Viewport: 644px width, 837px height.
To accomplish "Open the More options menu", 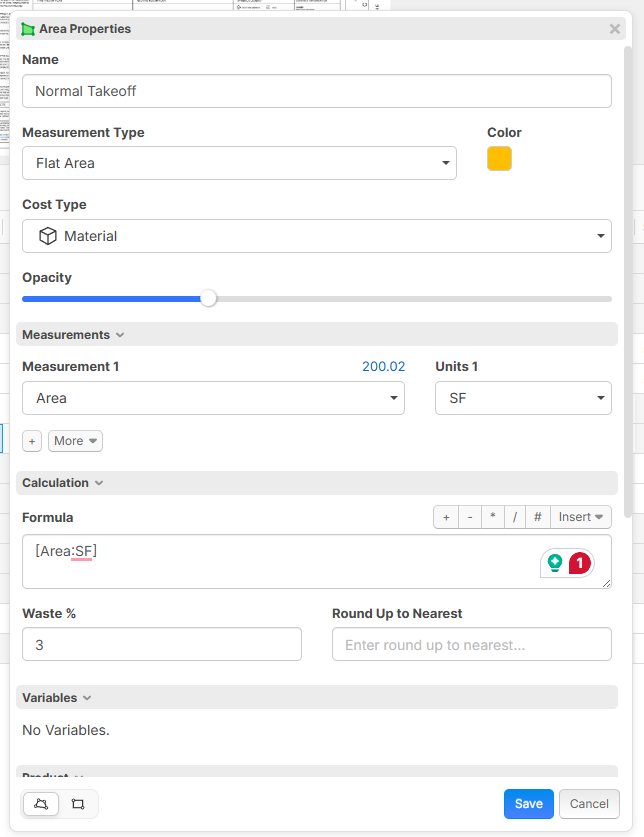I will (x=75, y=441).
